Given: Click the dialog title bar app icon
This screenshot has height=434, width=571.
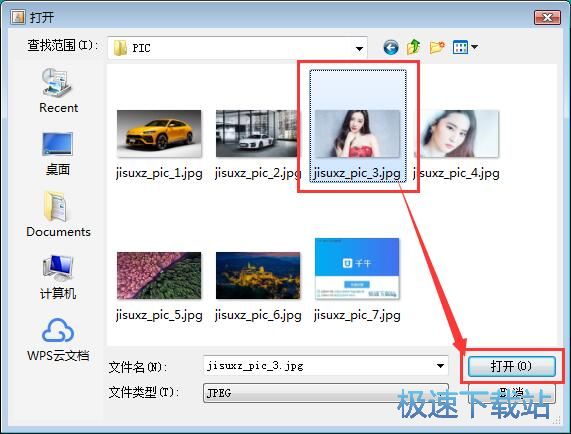Looking at the screenshot, I should [17, 17].
